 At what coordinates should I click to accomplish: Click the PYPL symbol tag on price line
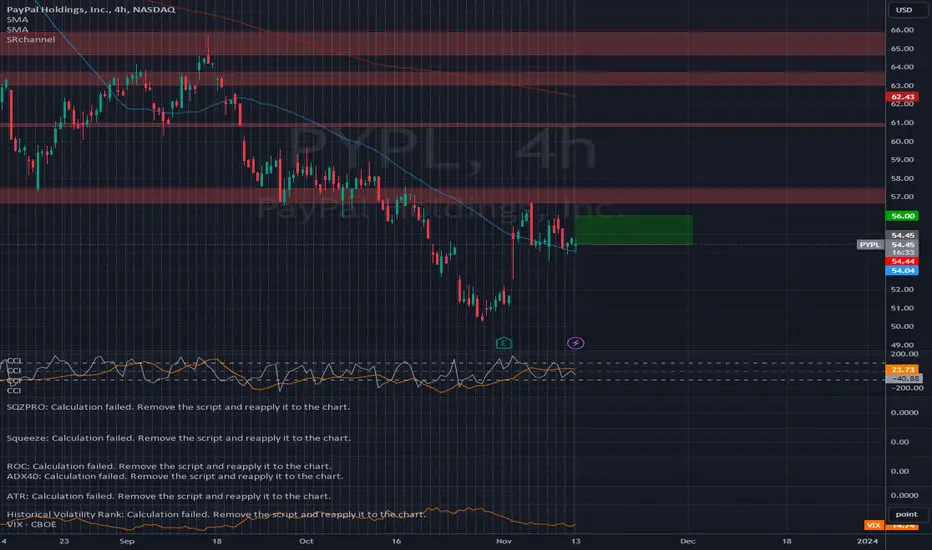point(870,245)
